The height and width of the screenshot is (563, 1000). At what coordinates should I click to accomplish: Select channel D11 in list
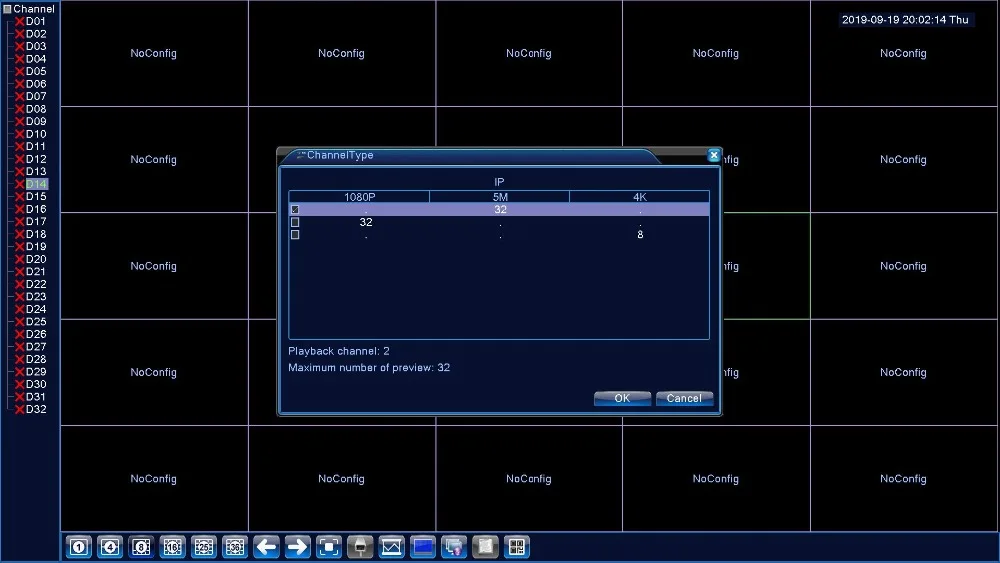pos(36,147)
